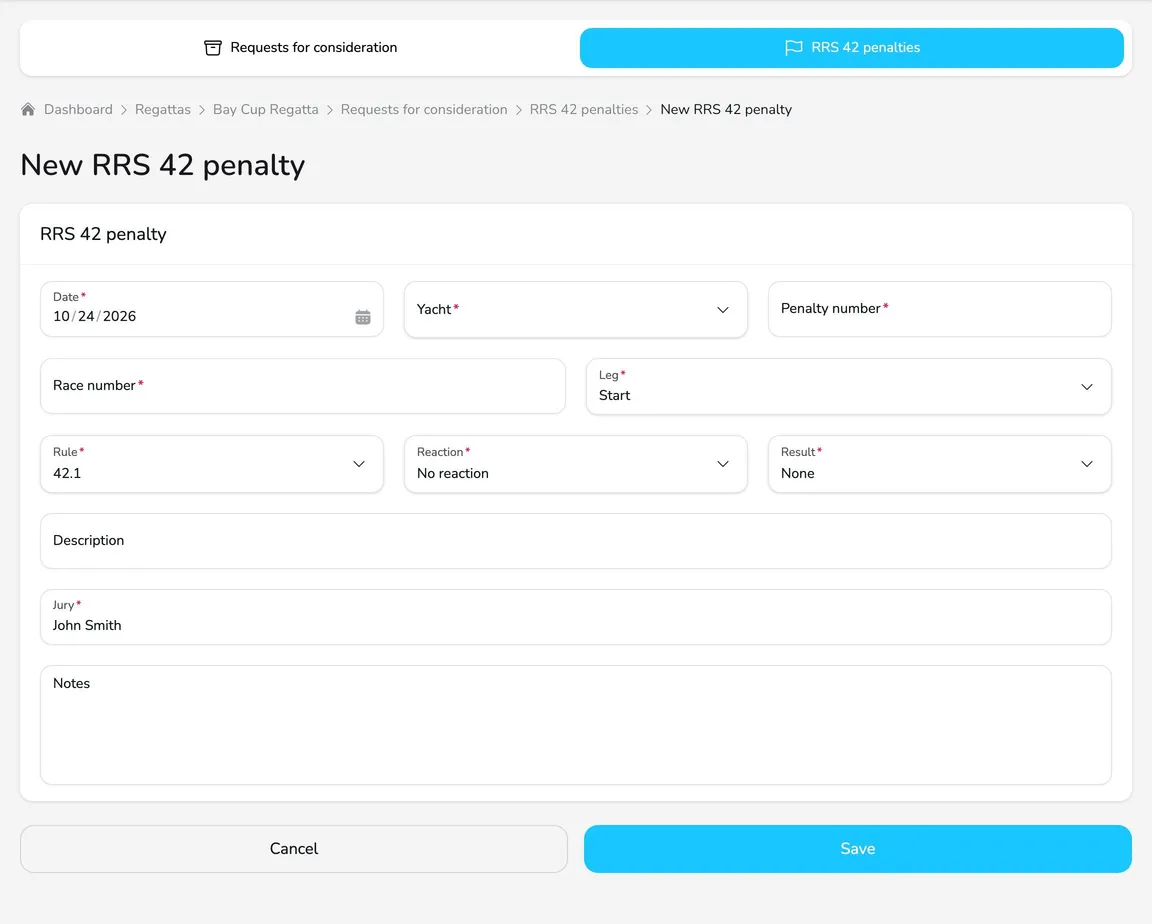1152x924 pixels.
Task: Save the new RRS 42 penalty
Action: [857, 848]
